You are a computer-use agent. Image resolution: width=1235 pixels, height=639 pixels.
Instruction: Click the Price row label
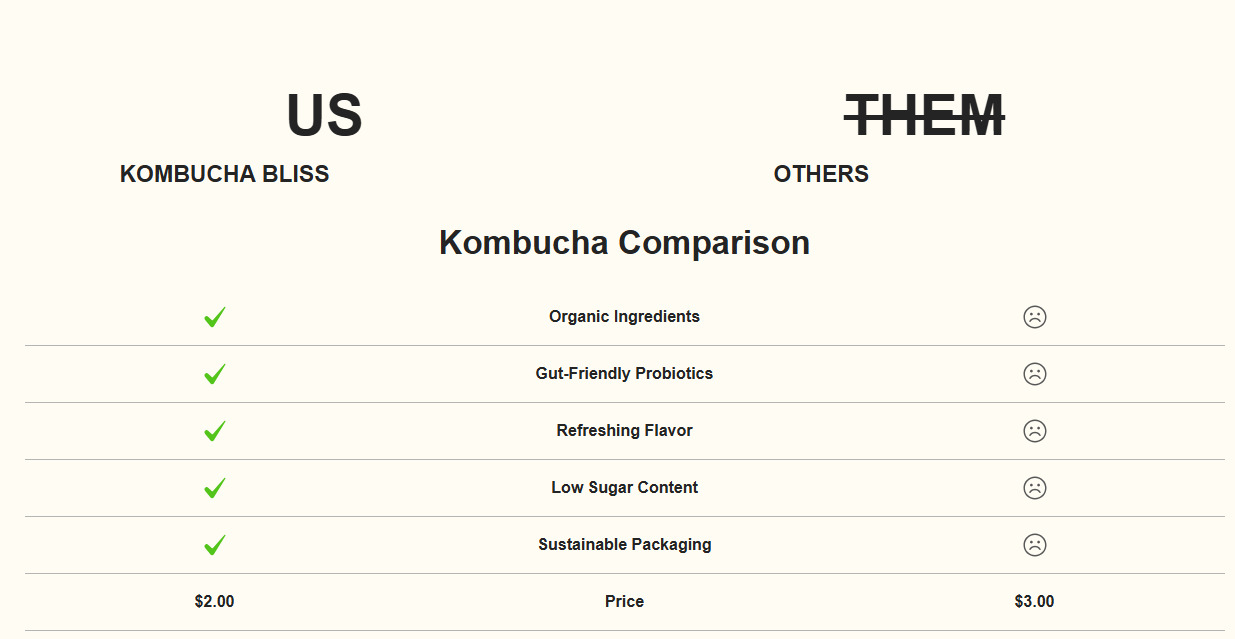tap(624, 602)
